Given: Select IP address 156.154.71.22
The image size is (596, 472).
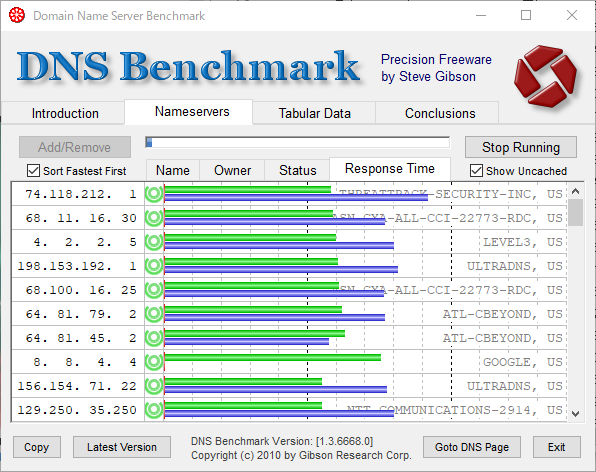Looking at the screenshot, I should (x=77, y=386).
